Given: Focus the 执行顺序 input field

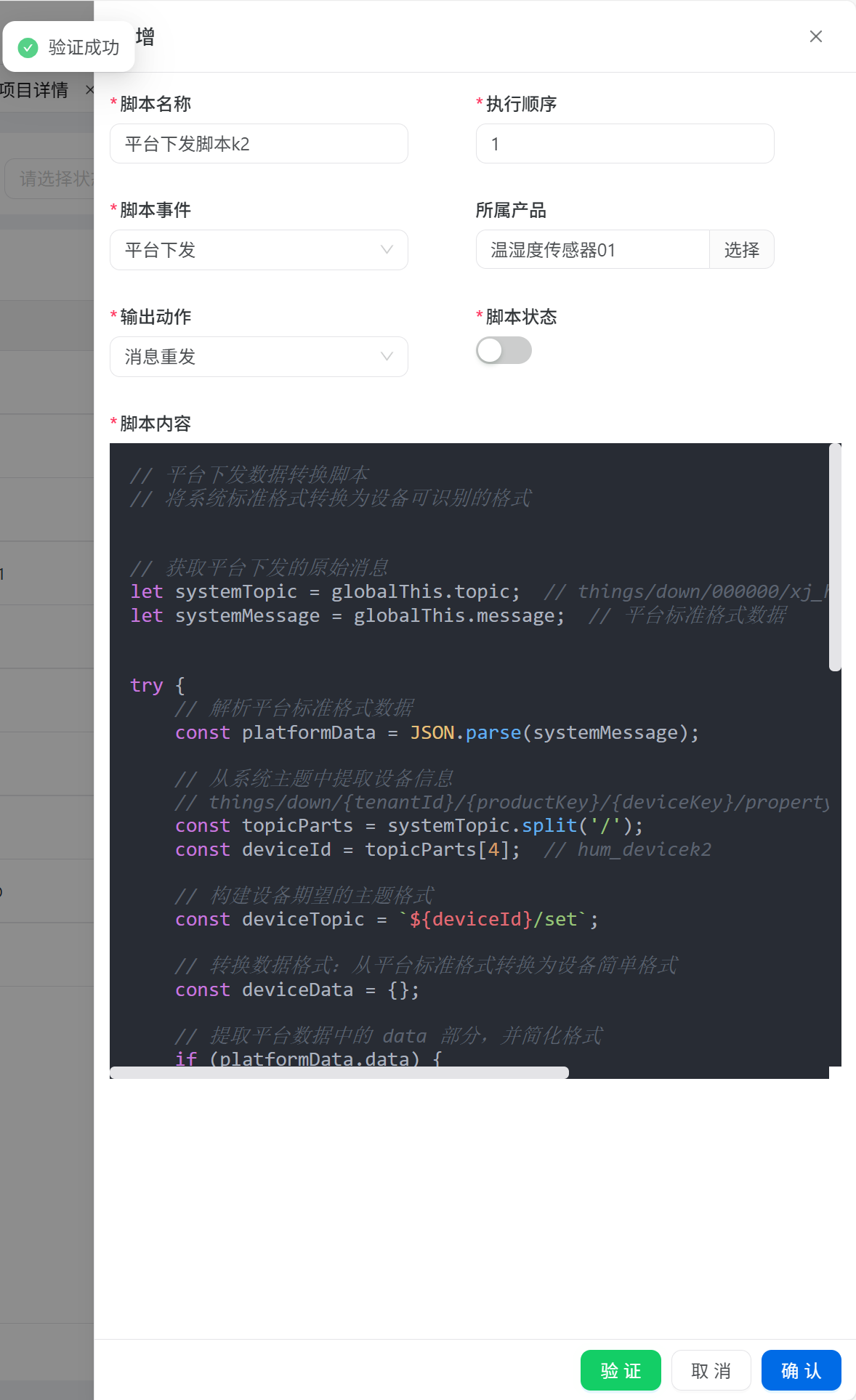Looking at the screenshot, I should coord(624,144).
